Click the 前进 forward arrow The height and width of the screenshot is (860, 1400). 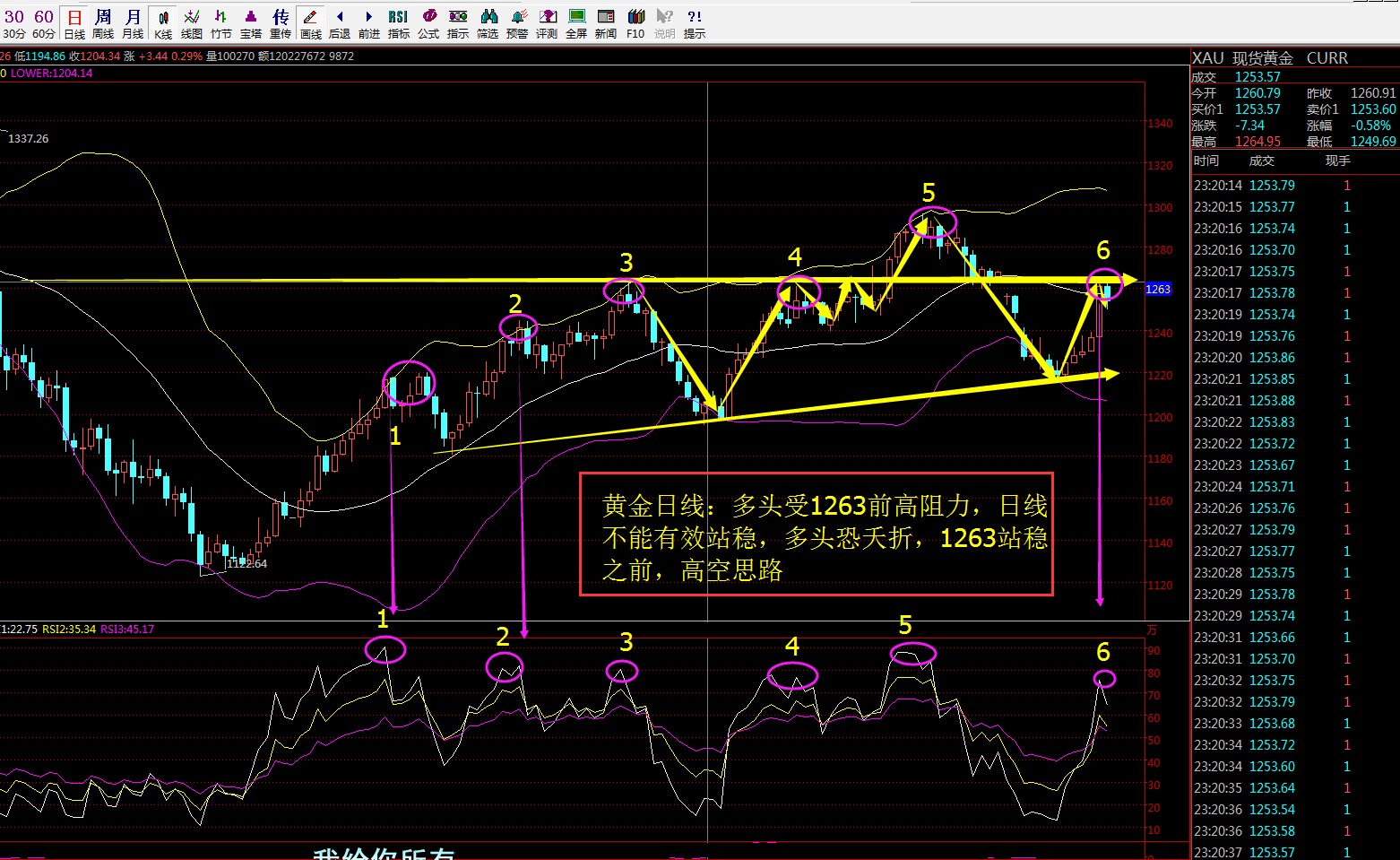click(x=369, y=23)
